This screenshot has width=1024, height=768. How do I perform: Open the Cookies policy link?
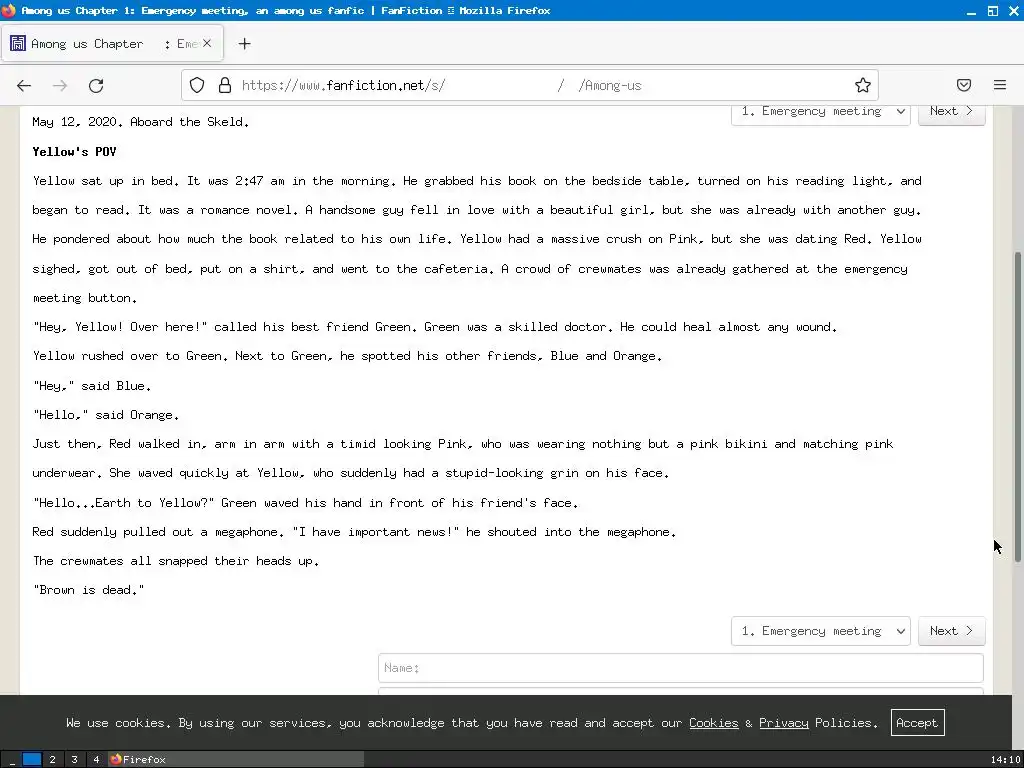tap(713, 723)
